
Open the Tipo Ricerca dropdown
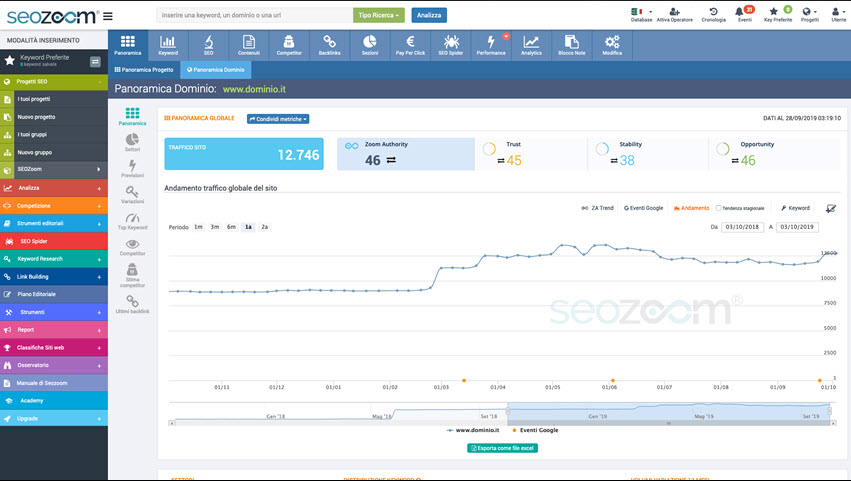pos(379,15)
